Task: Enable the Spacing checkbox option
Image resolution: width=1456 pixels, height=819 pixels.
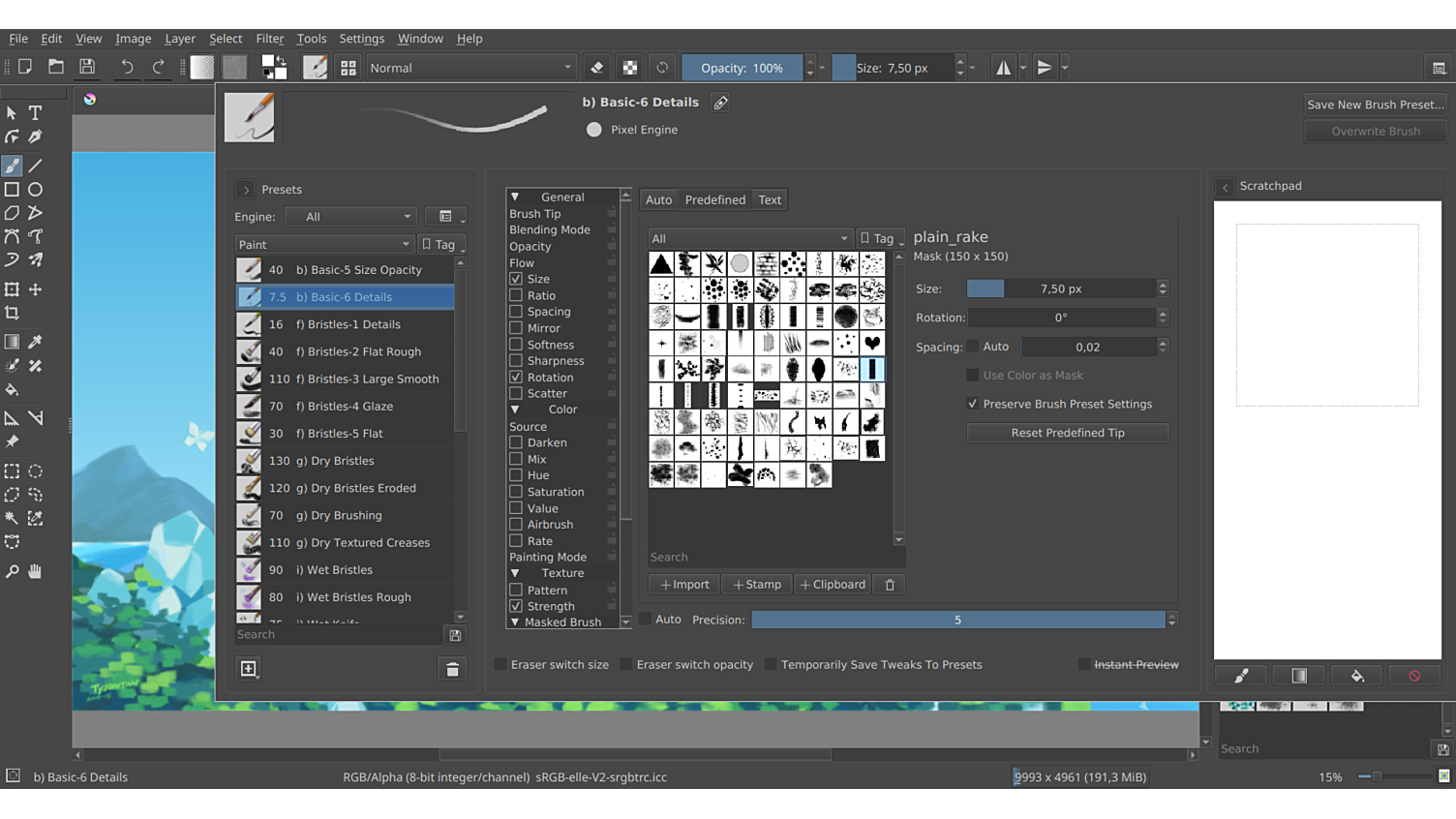Action: pyautogui.click(x=516, y=312)
